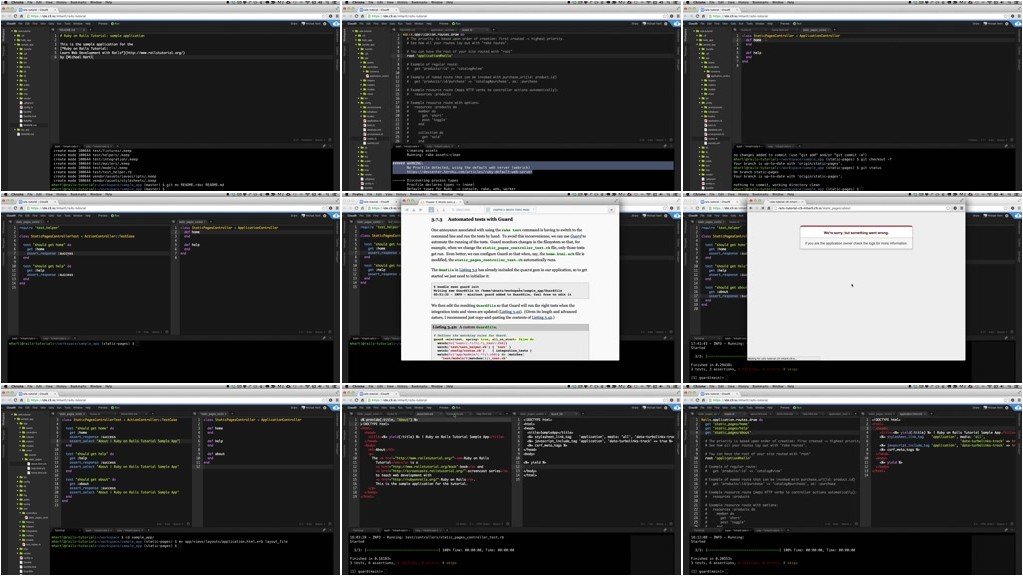The height and width of the screenshot is (576, 1023).
Task: Open thumbnail showing assert_select tests and 'def about'
Action: click(170, 479)
